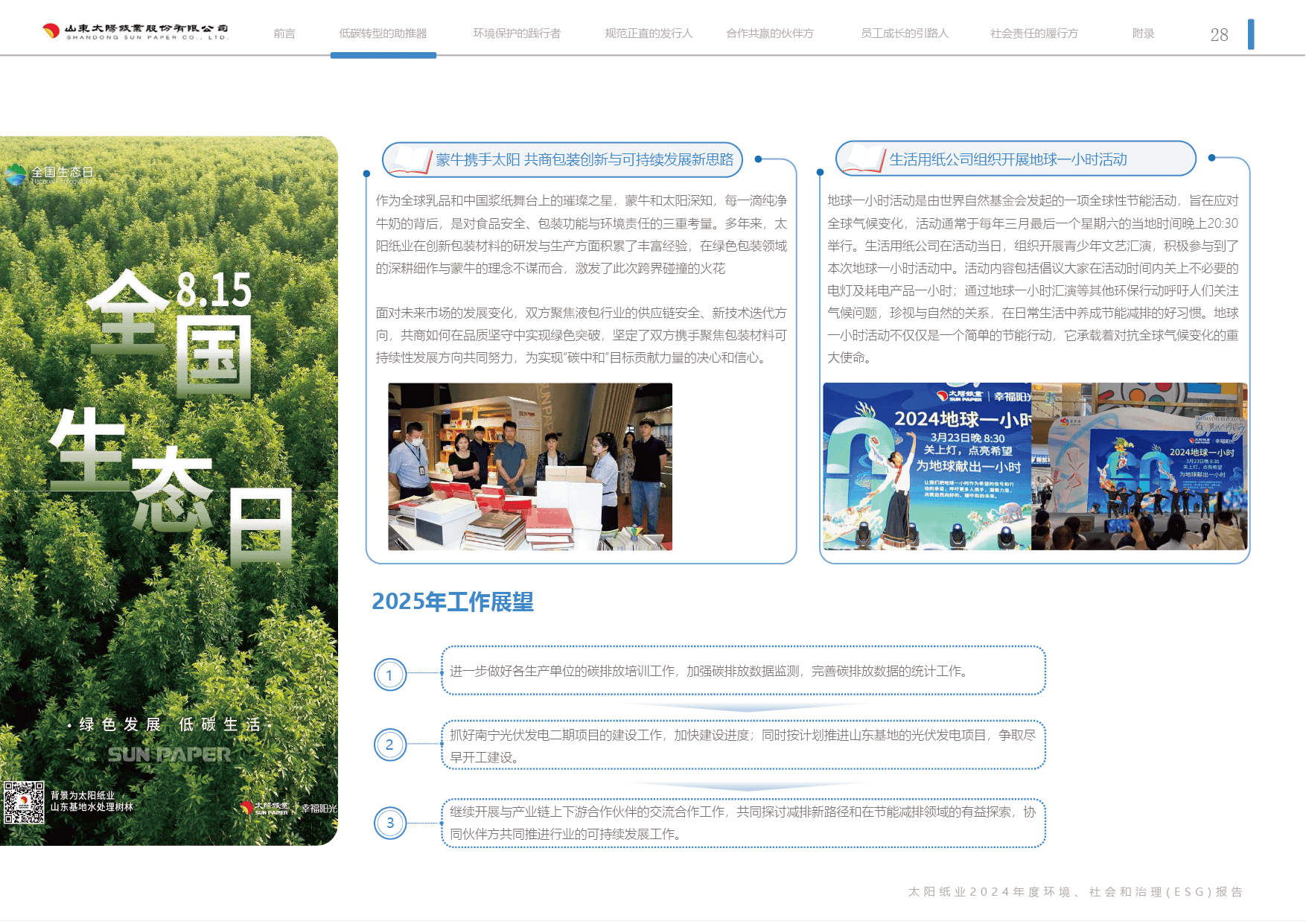Click the page number 28
This screenshot has width=1306, height=924.
pyautogui.click(x=1219, y=35)
